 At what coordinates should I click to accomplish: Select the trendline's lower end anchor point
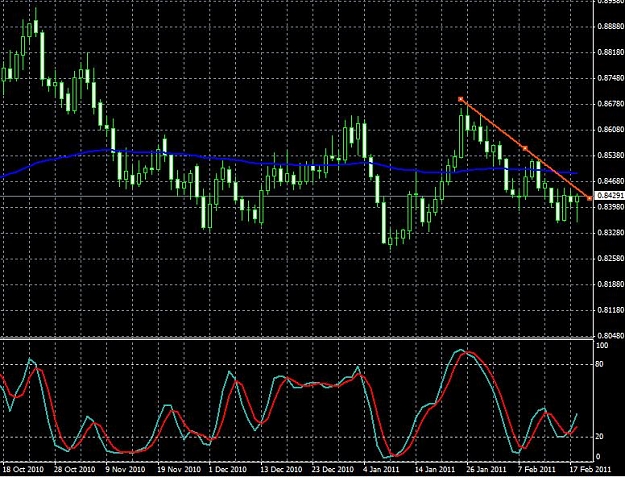tap(590, 198)
